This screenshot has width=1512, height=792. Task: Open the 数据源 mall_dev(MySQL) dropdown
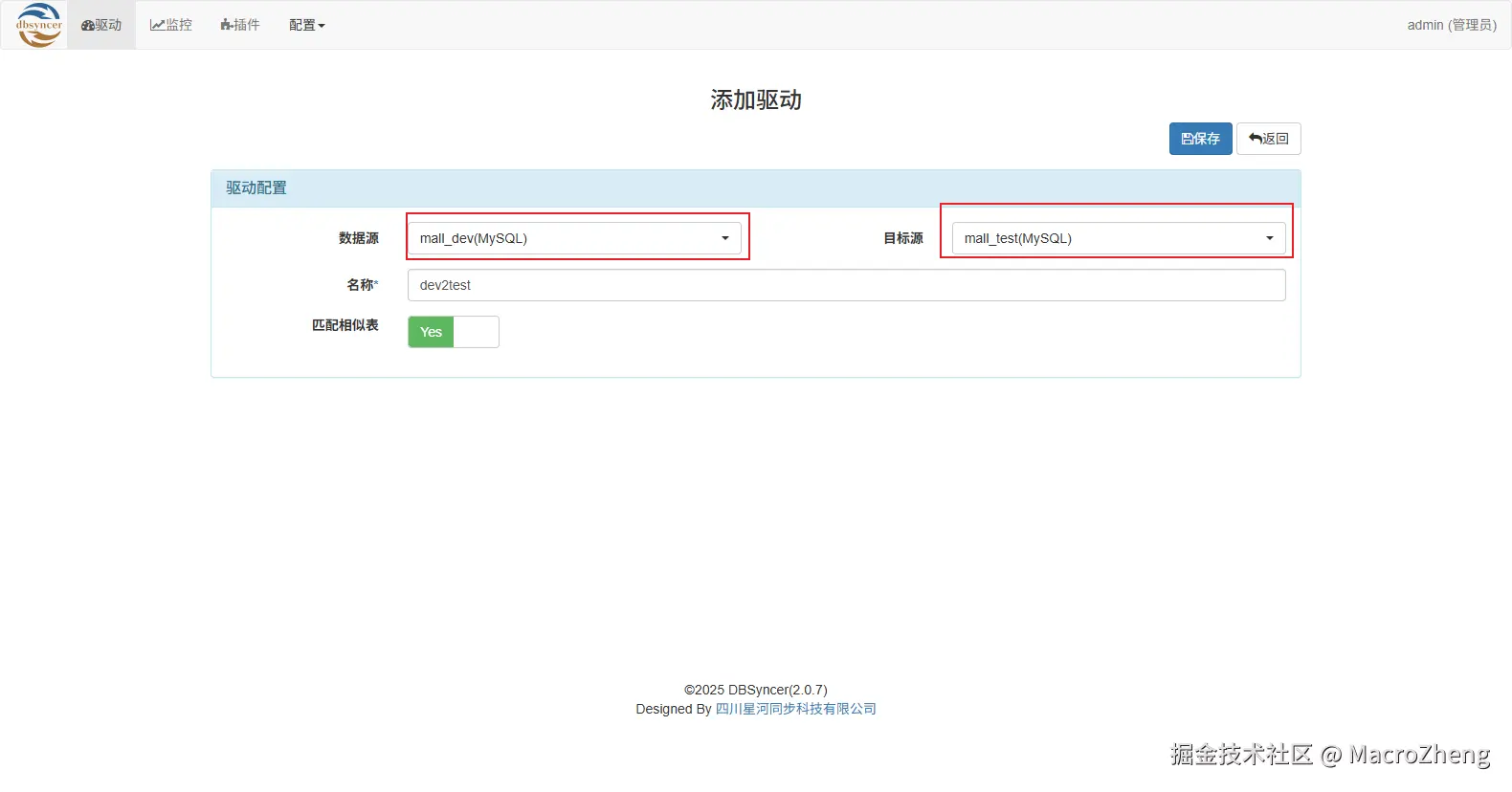574,238
